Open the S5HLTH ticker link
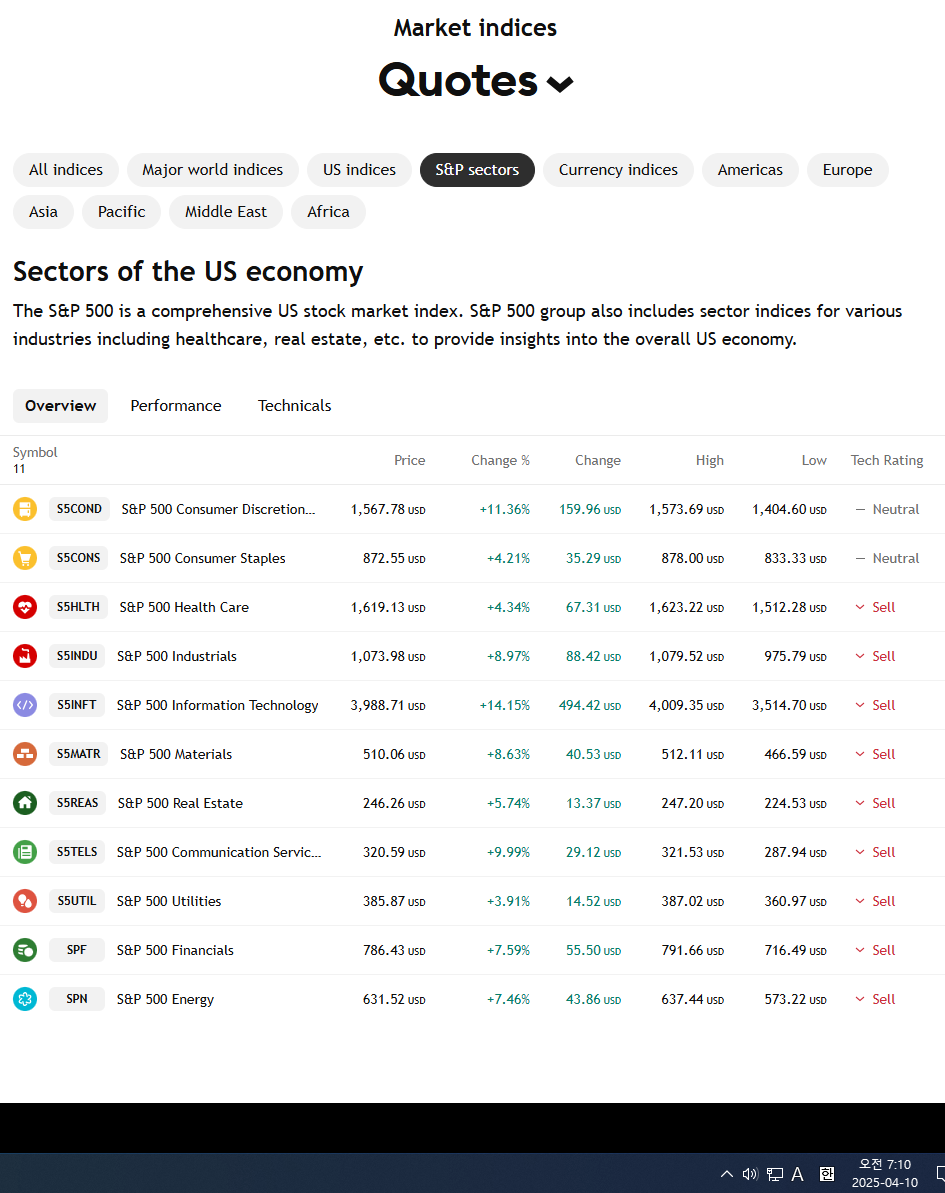This screenshot has width=945, height=1193. 78,607
